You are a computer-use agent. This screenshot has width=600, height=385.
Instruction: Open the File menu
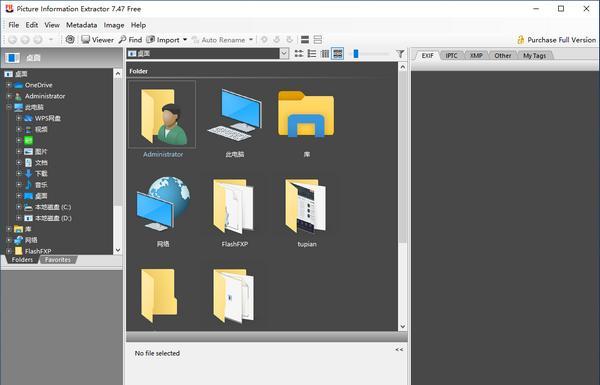[14, 25]
